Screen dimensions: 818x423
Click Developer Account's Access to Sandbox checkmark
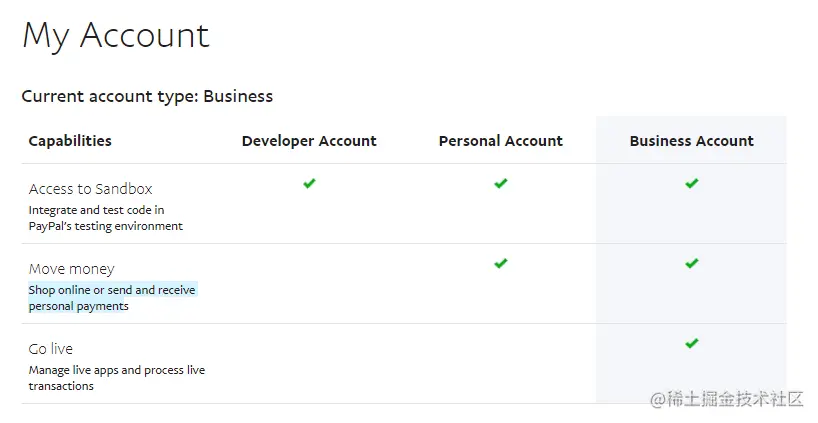309,184
